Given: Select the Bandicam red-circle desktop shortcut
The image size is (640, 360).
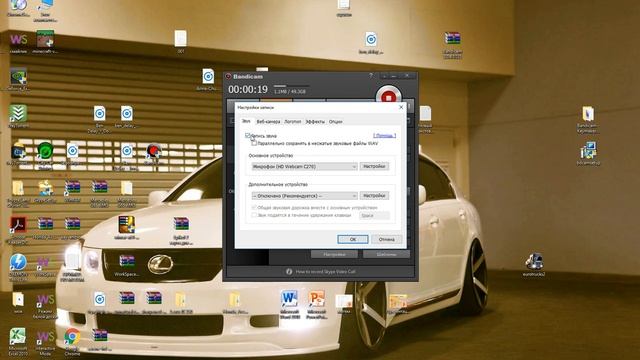Looking at the screenshot, I should 153,154.
